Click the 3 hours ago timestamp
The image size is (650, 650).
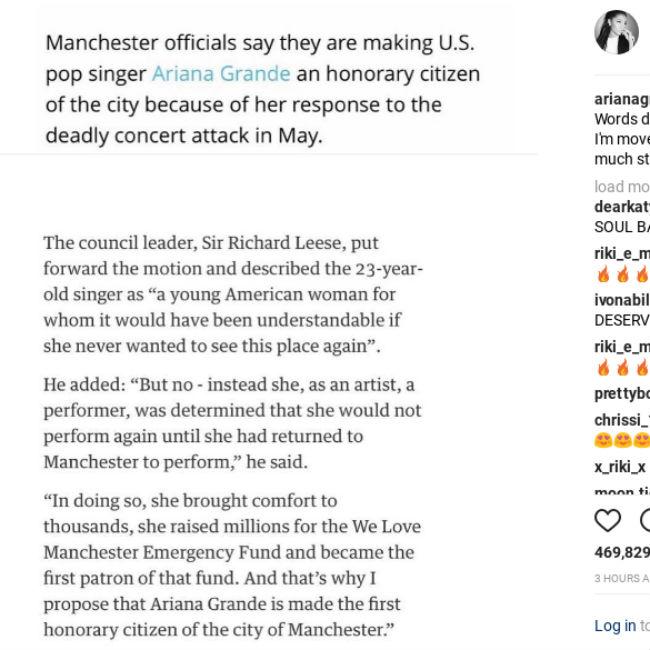click(621, 579)
